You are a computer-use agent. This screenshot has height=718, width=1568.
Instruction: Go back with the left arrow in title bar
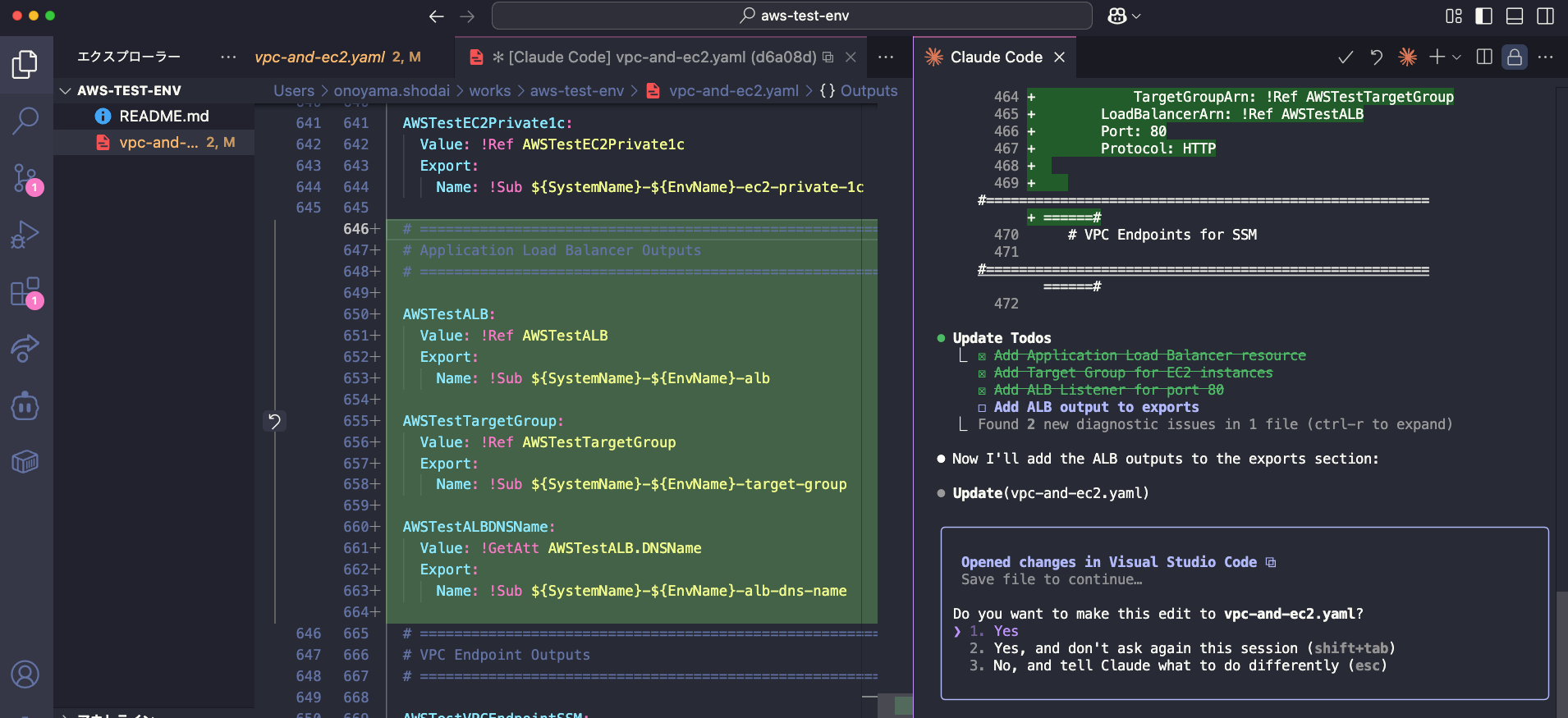pyautogui.click(x=437, y=16)
